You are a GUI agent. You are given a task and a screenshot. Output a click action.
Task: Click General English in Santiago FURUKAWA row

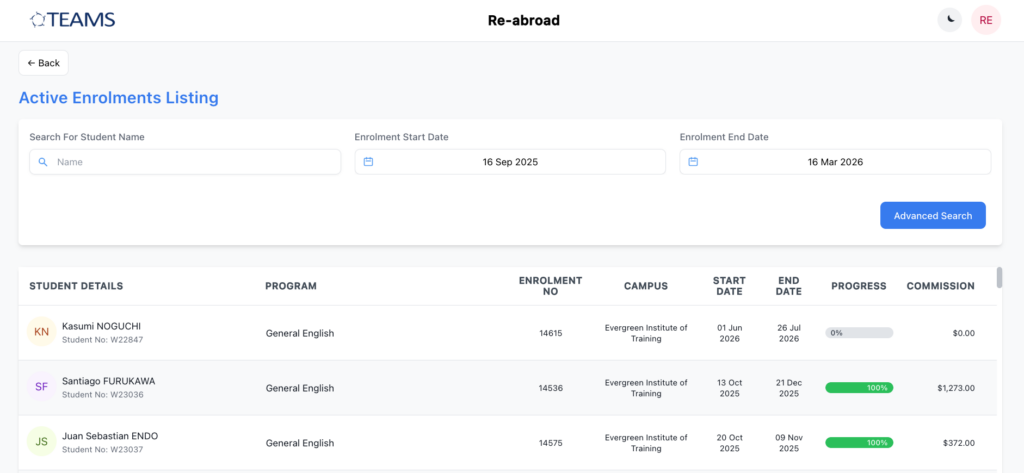(x=300, y=388)
